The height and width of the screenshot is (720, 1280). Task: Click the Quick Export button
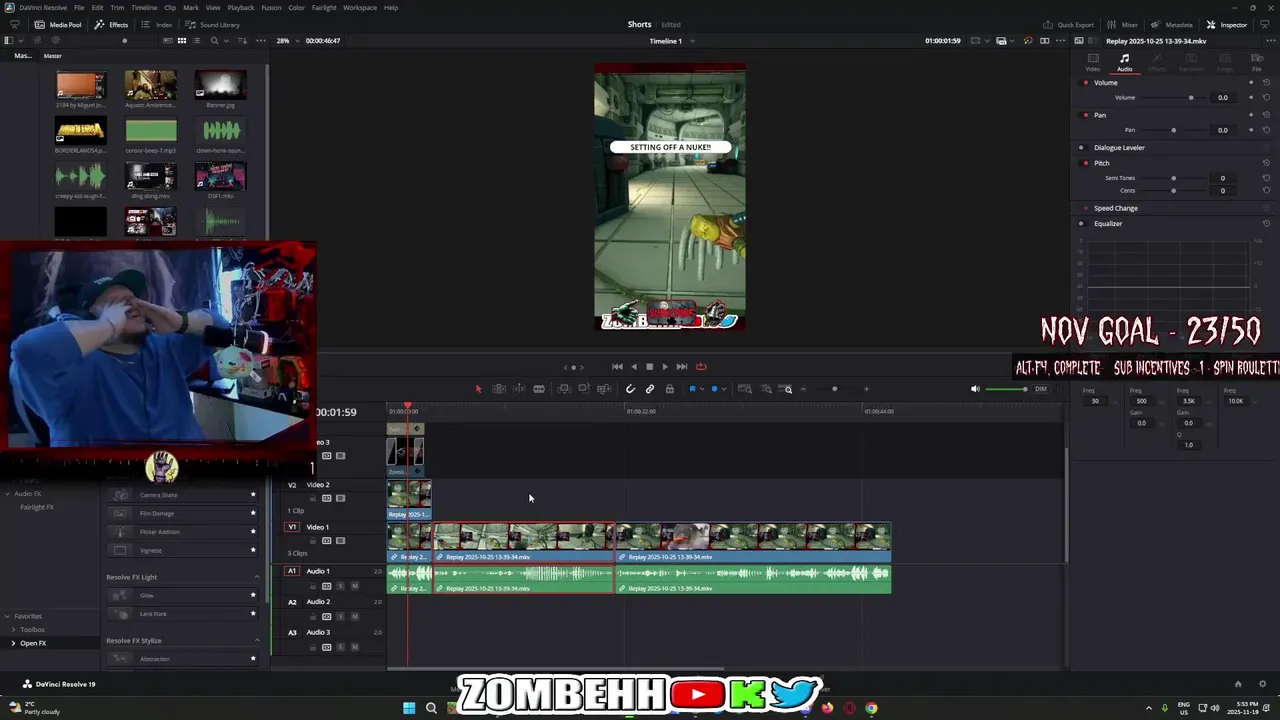coord(1068,25)
